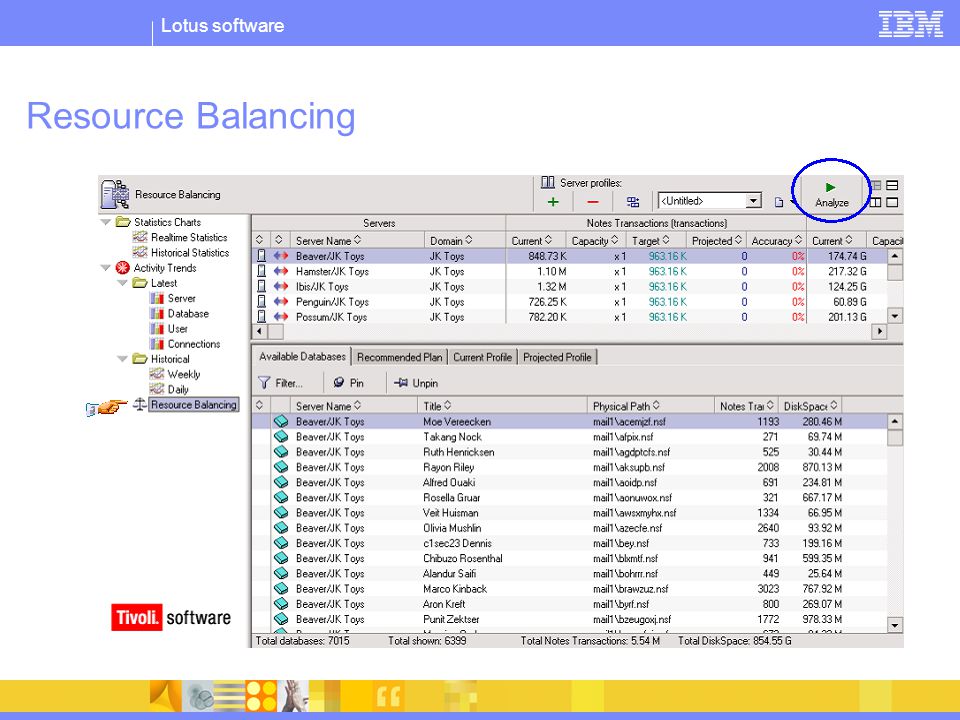
Task: Click the document icon next to the Untitled dropdown
Action: [x=779, y=202]
